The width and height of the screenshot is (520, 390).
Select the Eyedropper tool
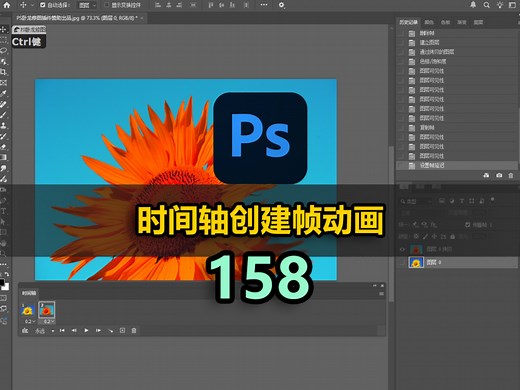tap(4, 93)
